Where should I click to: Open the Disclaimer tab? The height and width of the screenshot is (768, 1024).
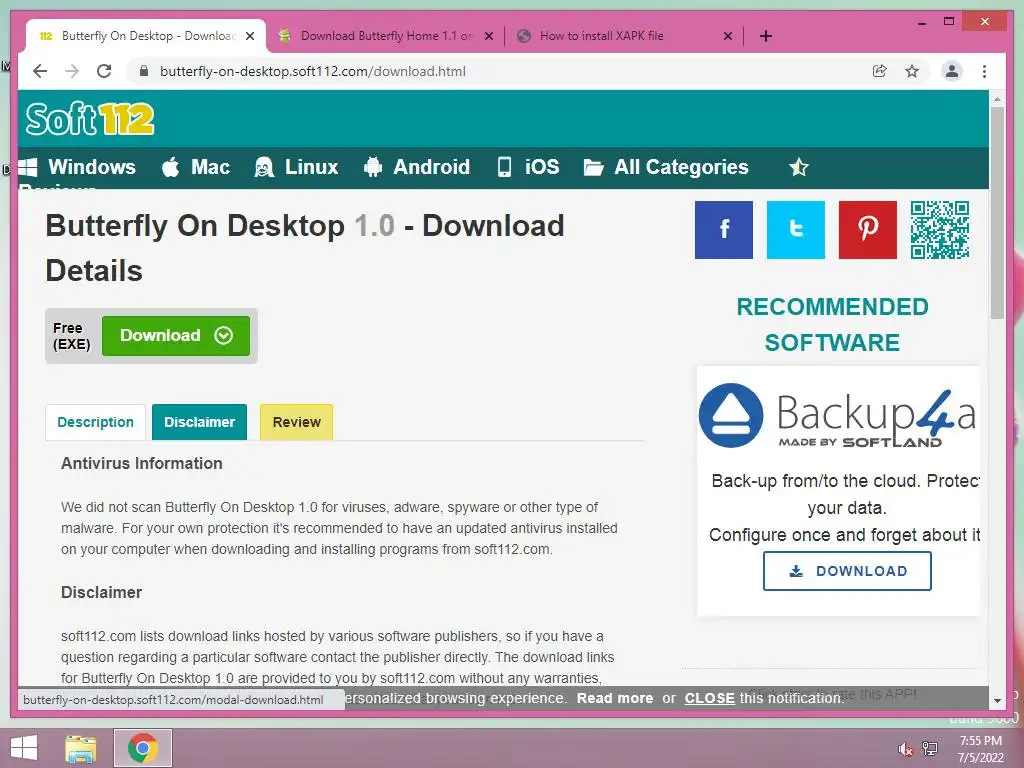(199, 422)
